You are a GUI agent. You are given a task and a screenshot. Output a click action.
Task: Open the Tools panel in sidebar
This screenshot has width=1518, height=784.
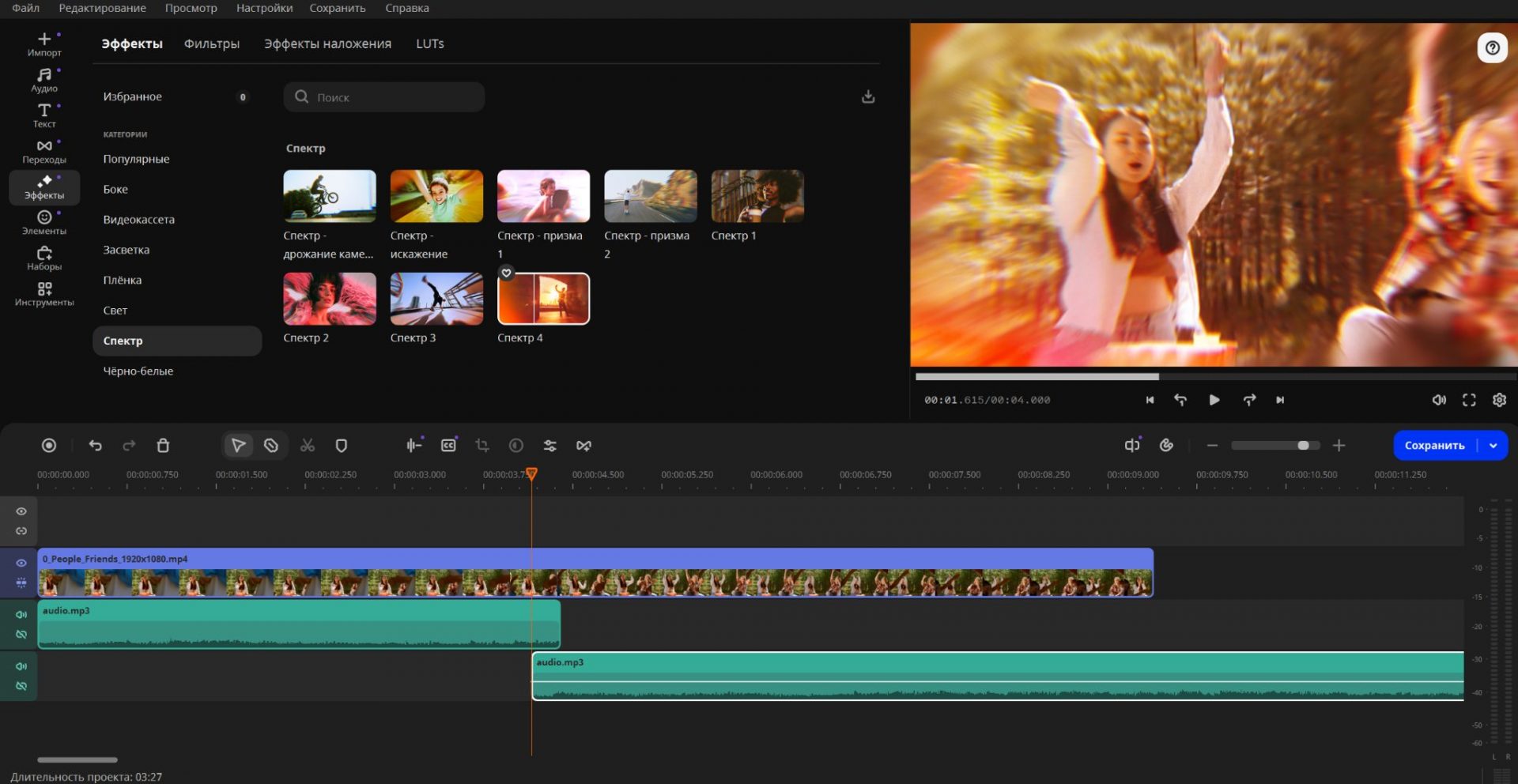(44, 293)
